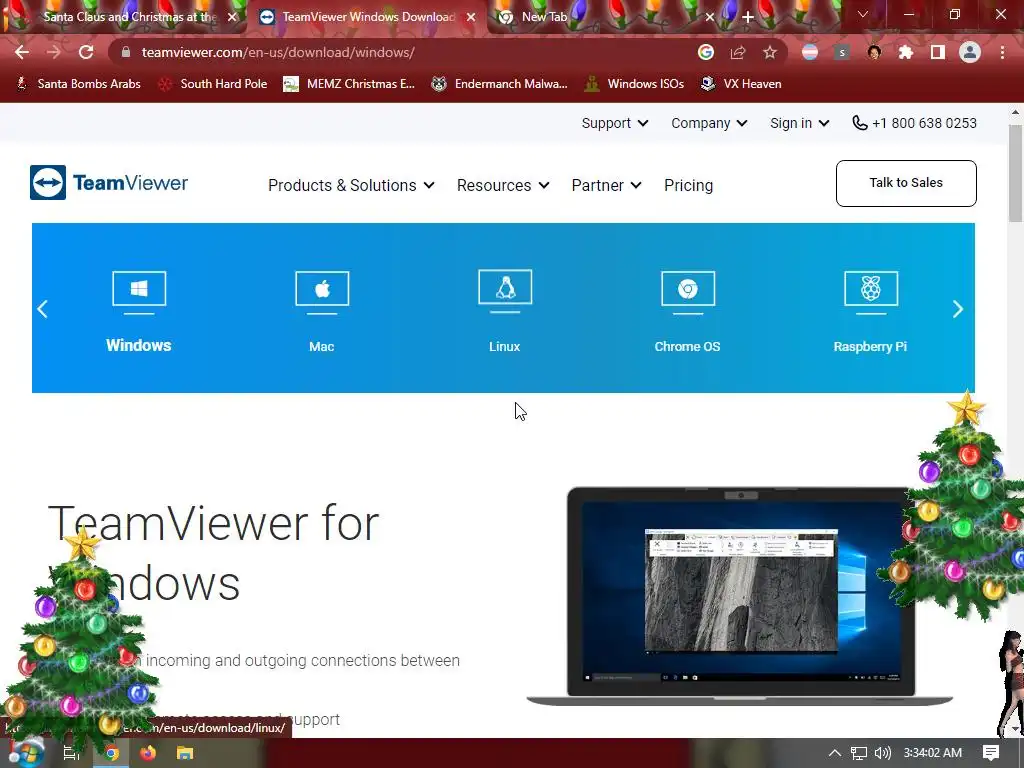Open Firefox from the taskbar

click(x=148, y=753)
